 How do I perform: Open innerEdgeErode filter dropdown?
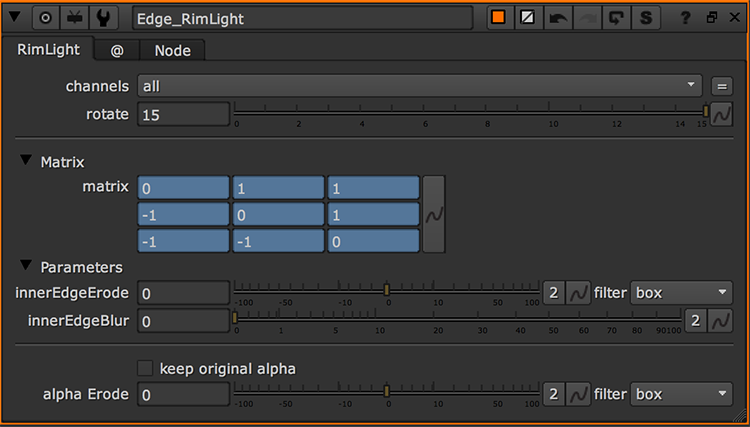point(681,293)
